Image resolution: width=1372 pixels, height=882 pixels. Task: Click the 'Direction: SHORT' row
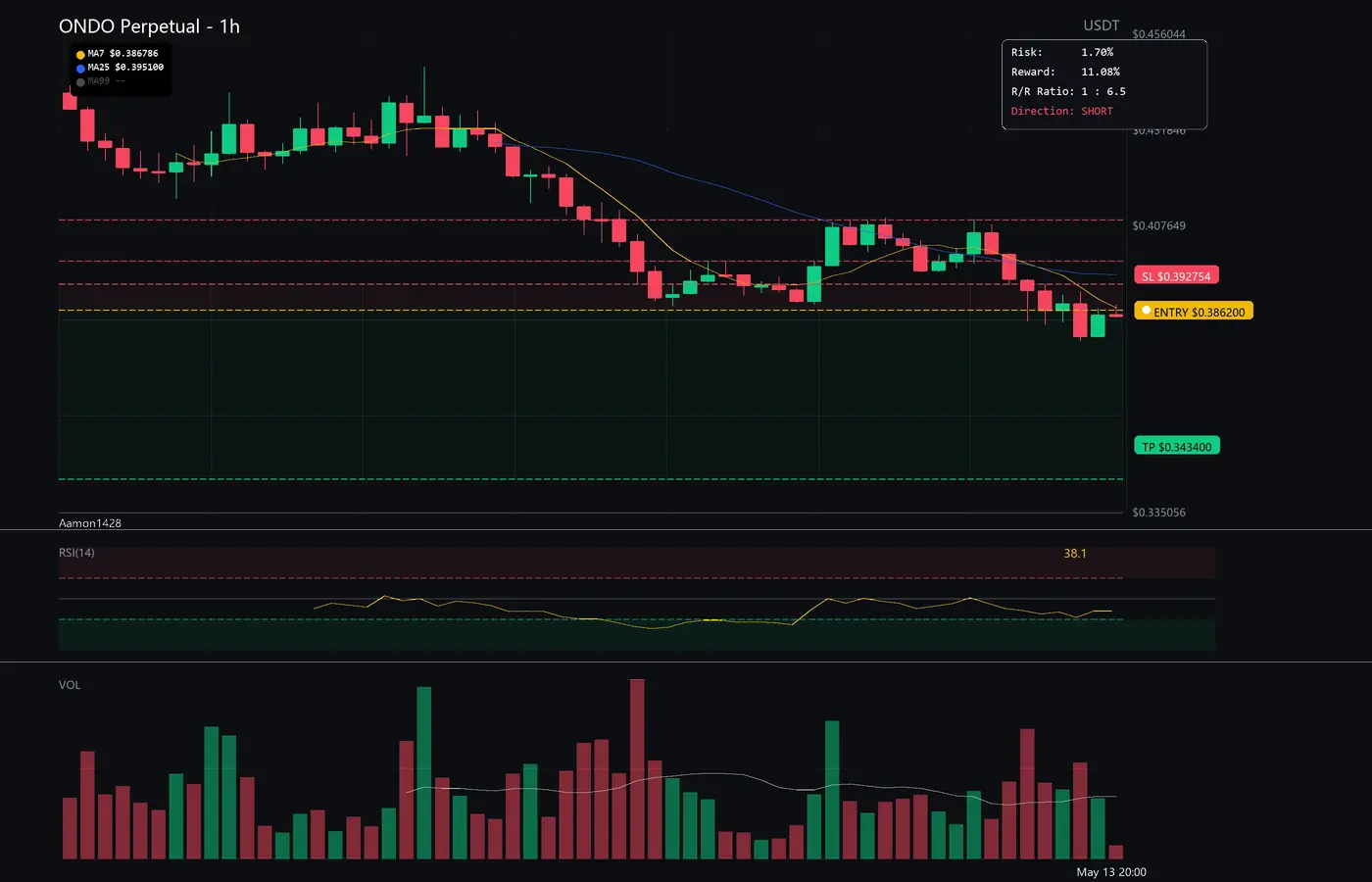tap(1062, 111)
